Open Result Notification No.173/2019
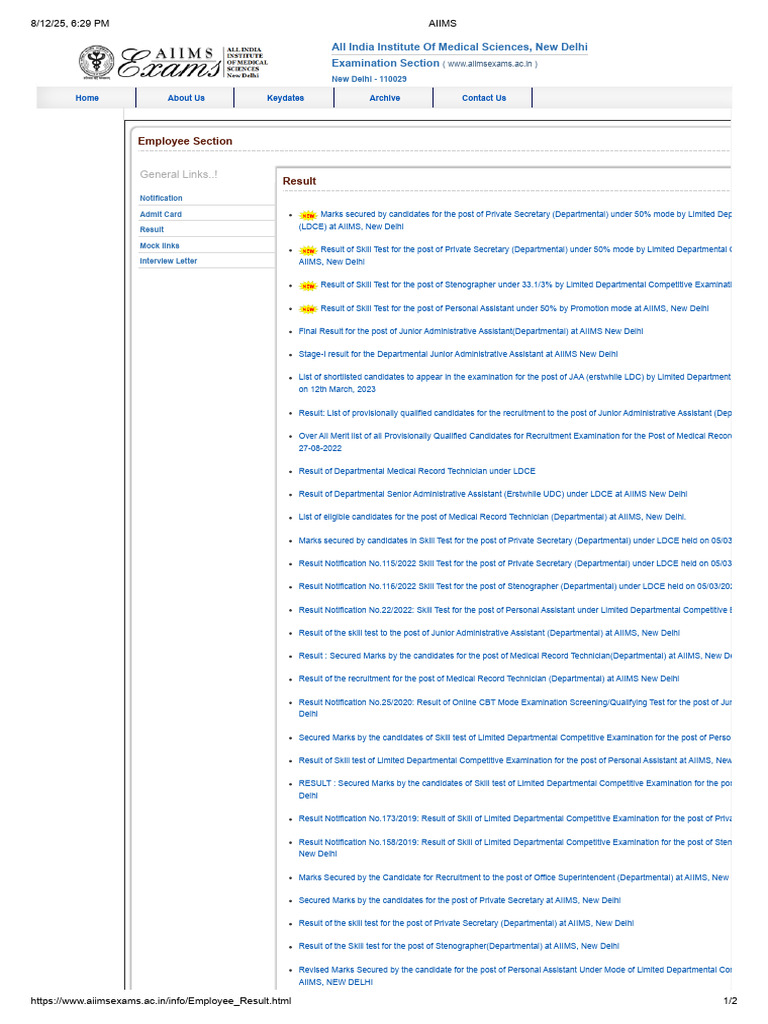The width and height of the screenshot is (768, 1024). click(x=515, y=819)
